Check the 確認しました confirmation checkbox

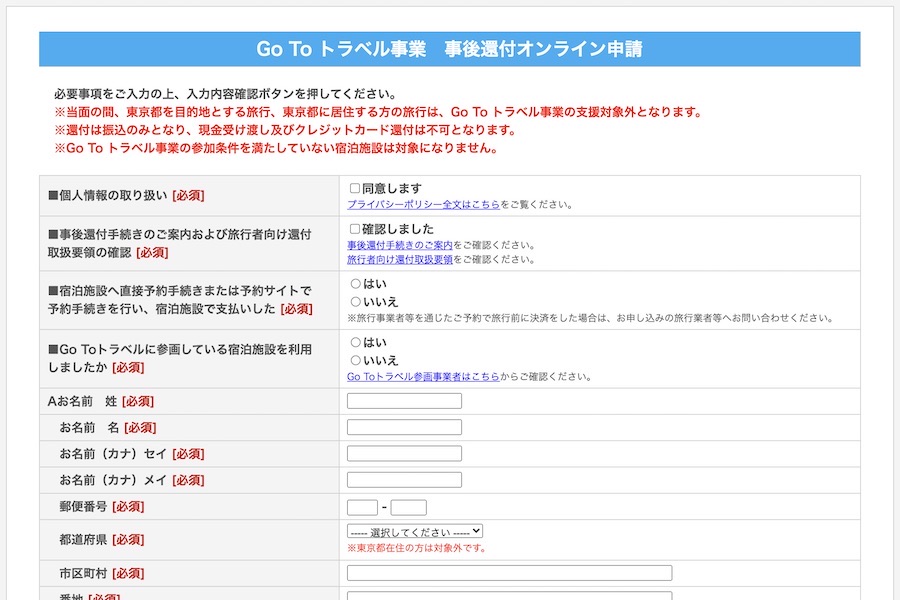coord(355,229)
